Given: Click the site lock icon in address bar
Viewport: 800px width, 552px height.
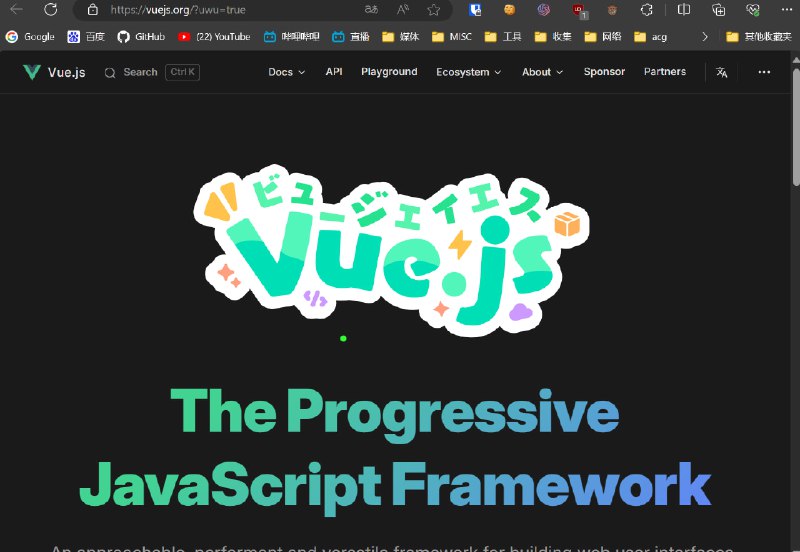Looking at the screenshot, I should (x=92, y=10).
